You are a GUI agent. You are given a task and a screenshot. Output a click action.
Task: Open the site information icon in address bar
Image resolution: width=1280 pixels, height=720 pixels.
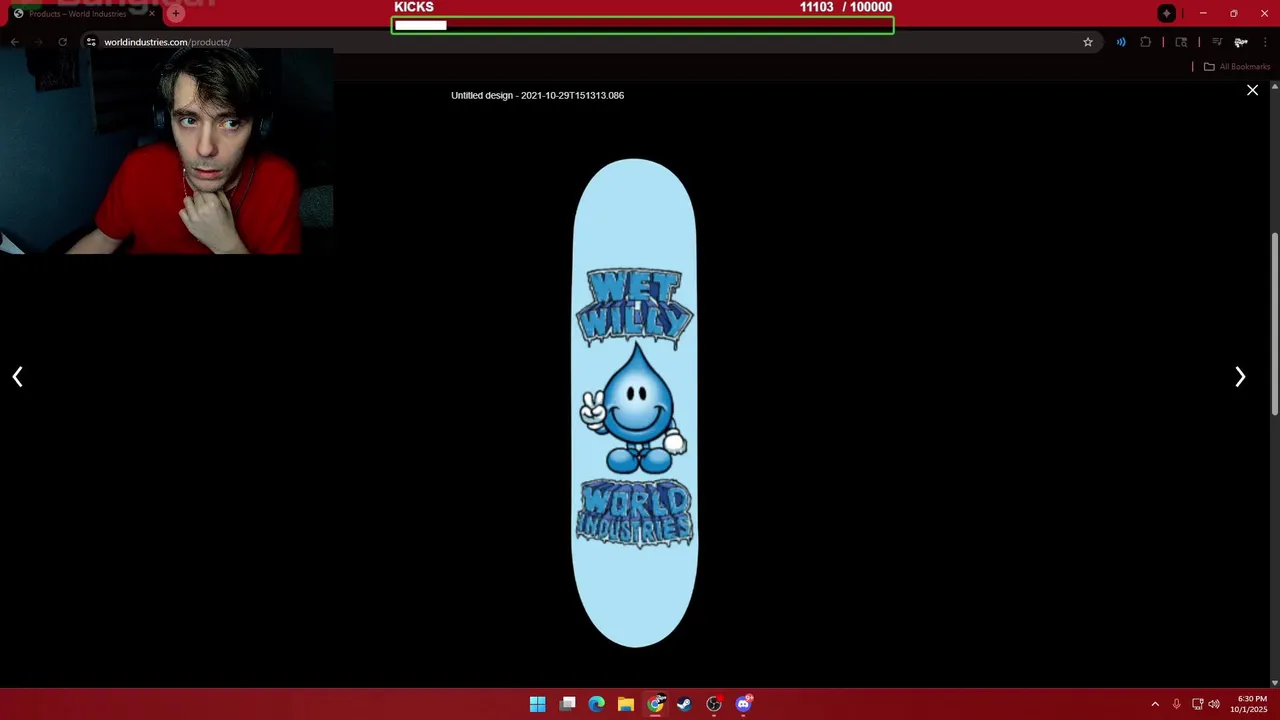coord(91,42)
